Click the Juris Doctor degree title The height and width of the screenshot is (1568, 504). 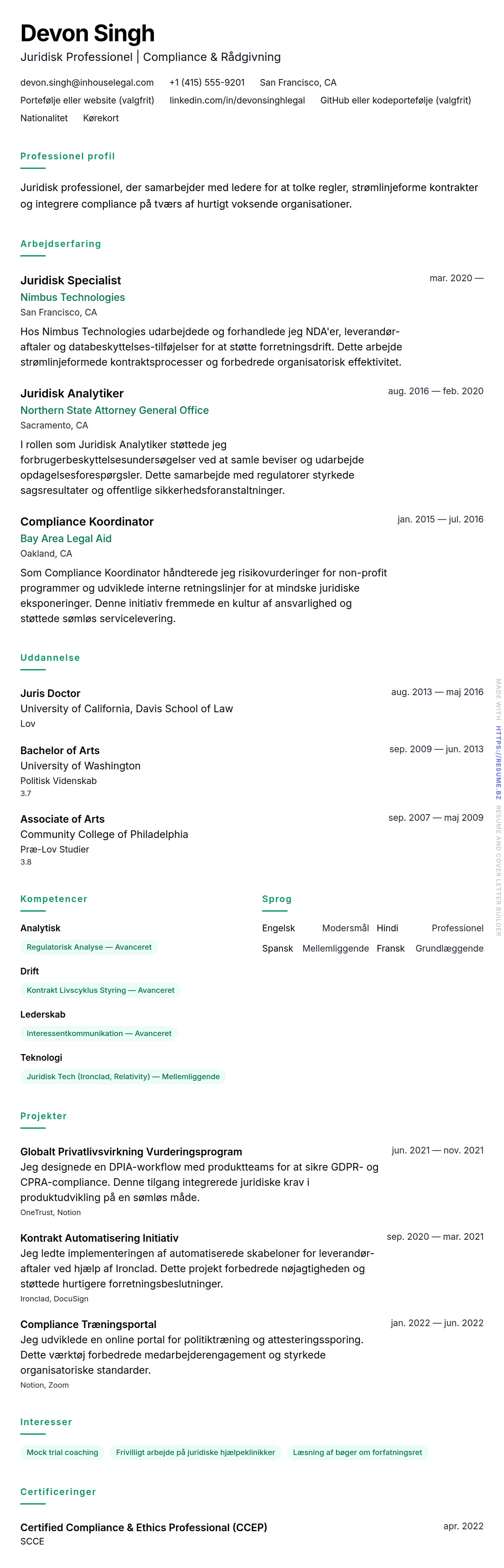pyautogui.click(x=50, y=693)
